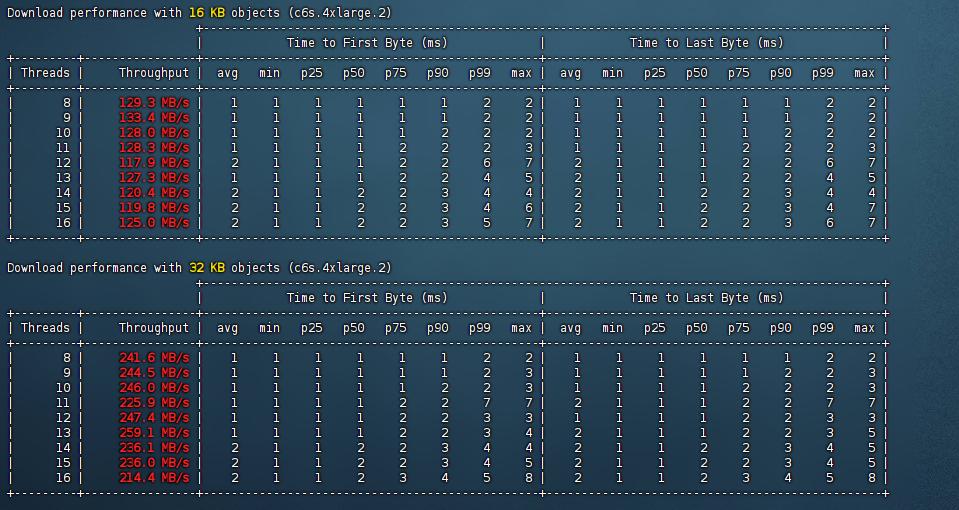Click the Throughput column header in 16 KB table
The width and height of the screenshot is (959, 510).
[x=154, y=73]
